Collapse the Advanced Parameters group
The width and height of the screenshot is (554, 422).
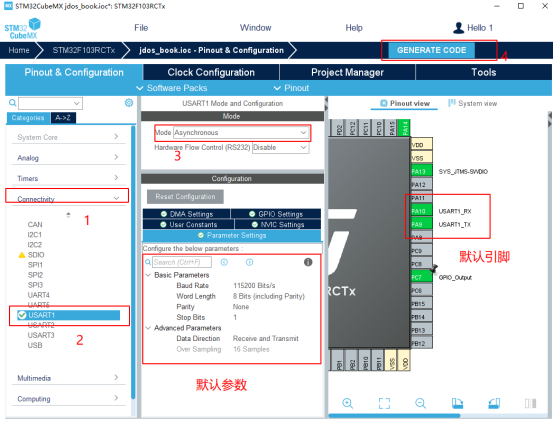pyautogui.click(x=148, y=328)
